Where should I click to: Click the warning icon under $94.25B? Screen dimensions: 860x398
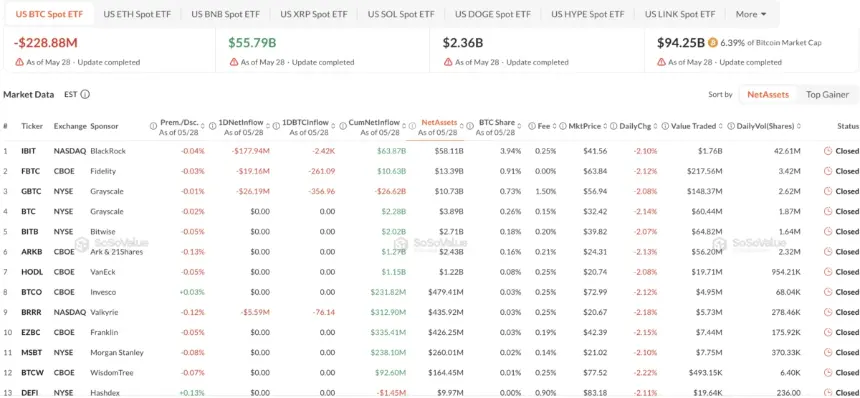click(x=661, y=62)
